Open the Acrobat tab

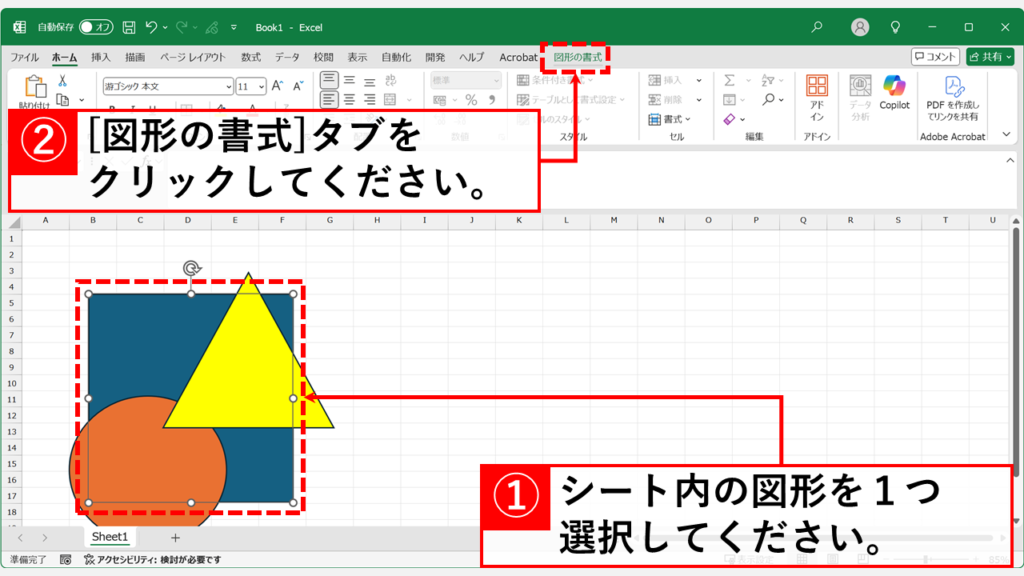[x=519, y=57]
